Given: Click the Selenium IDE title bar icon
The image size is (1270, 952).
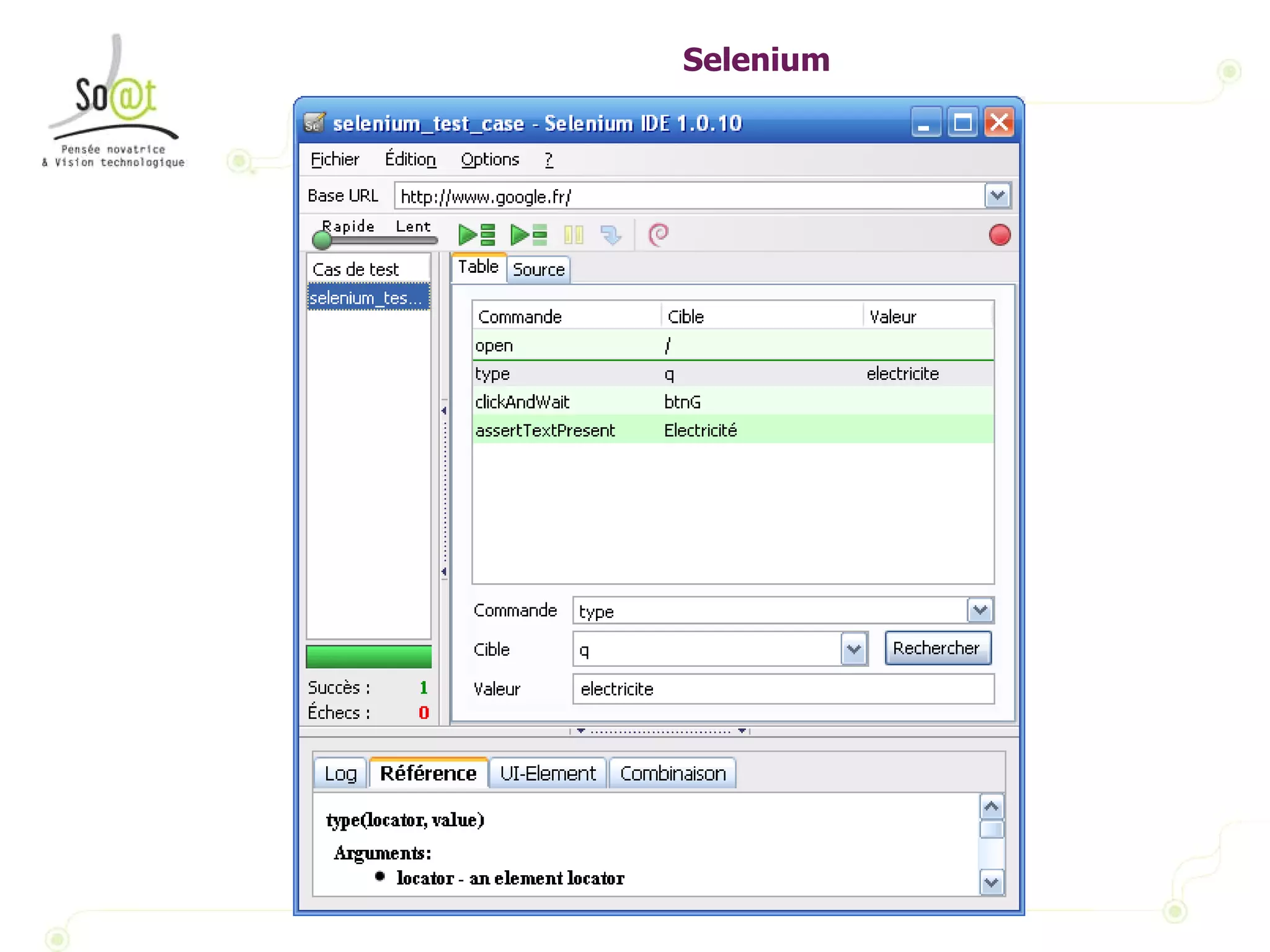Looking at the screenshot, I should (x=314, y=123).
